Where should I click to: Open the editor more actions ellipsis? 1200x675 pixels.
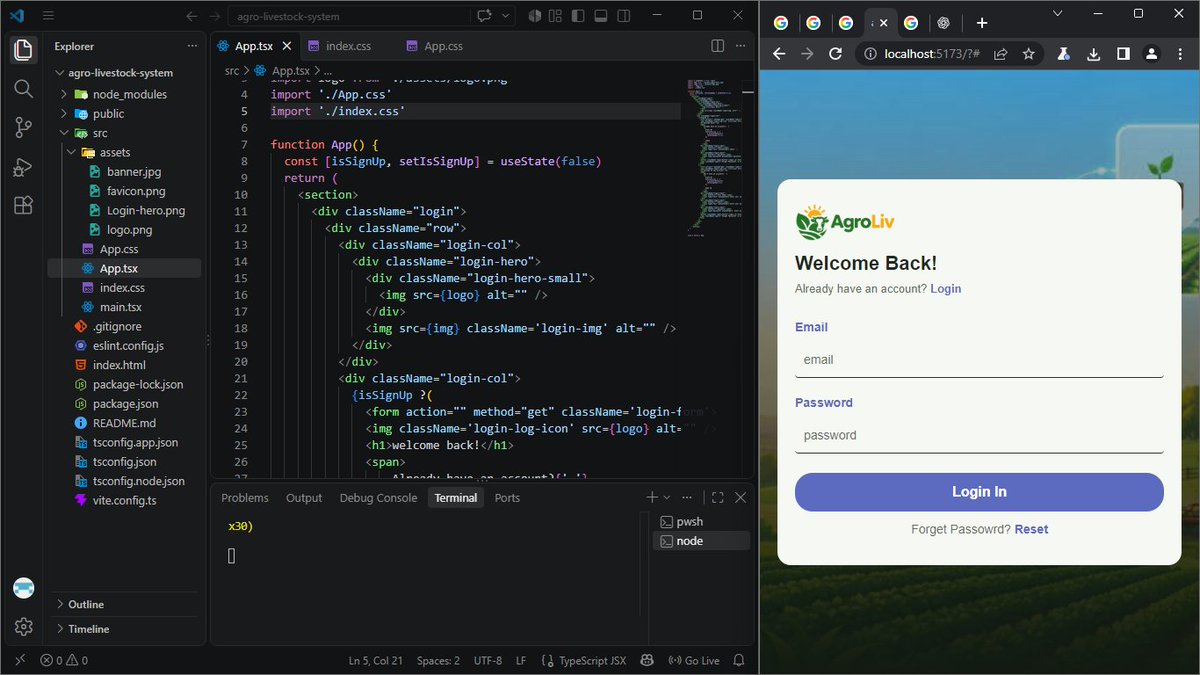pos(742,46)
